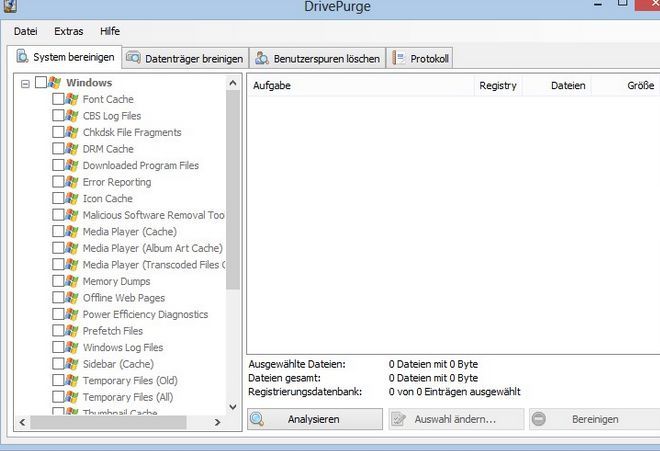Sort by the Dateien column header

[x=557, y=85]
